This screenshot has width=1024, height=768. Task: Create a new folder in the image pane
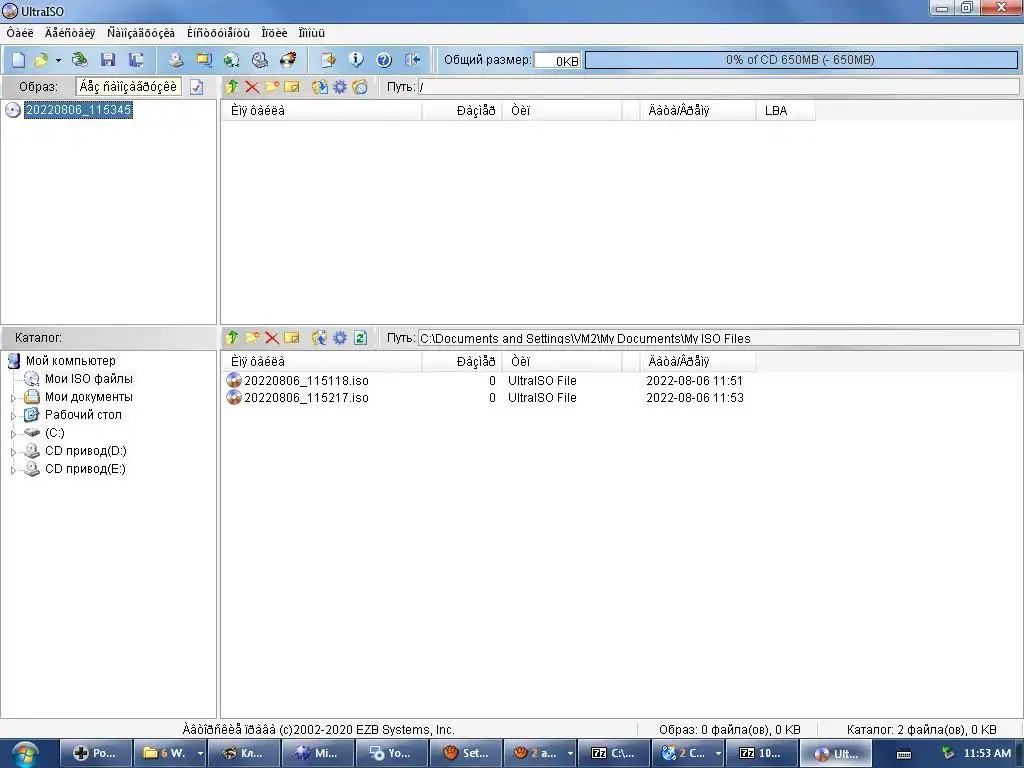[x=272, y=87]
